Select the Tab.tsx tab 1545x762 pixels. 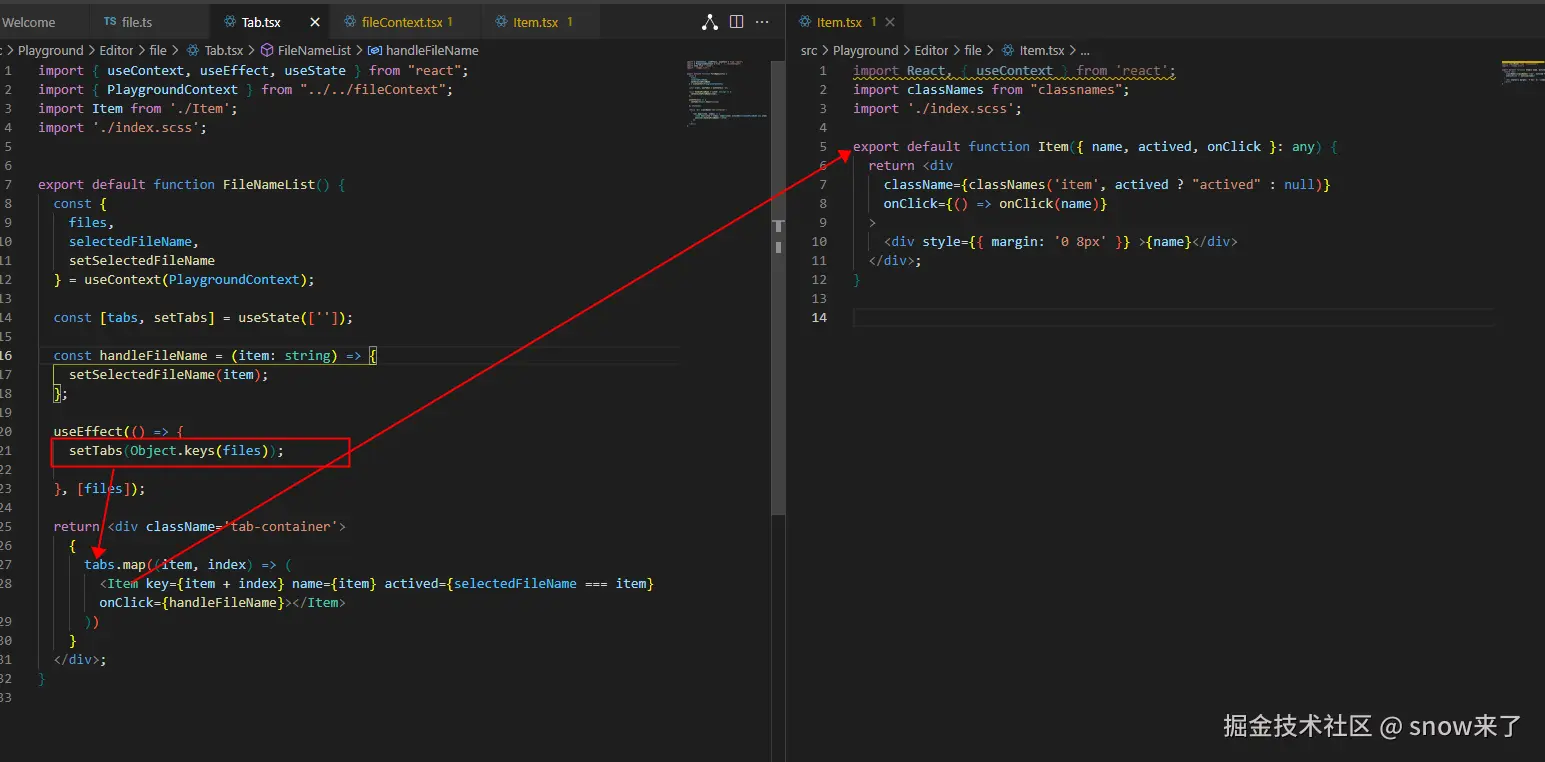tap(261, 22)
